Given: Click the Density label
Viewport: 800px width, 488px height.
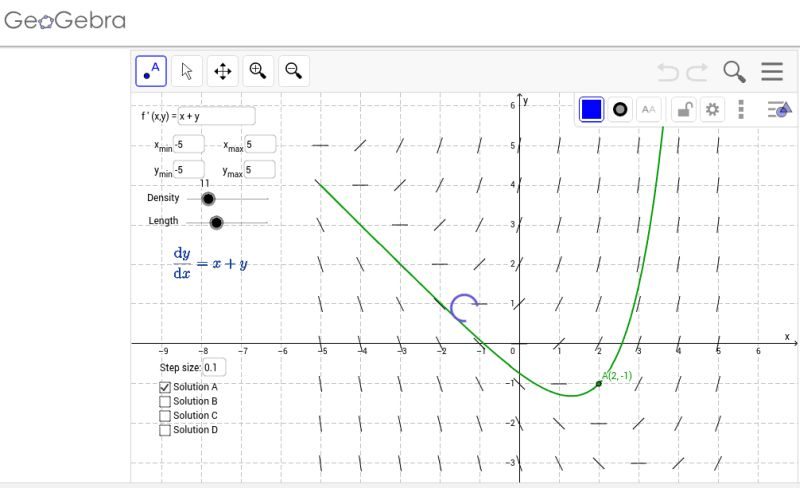Looking at the screenshot, I should [x=163, y=198].
